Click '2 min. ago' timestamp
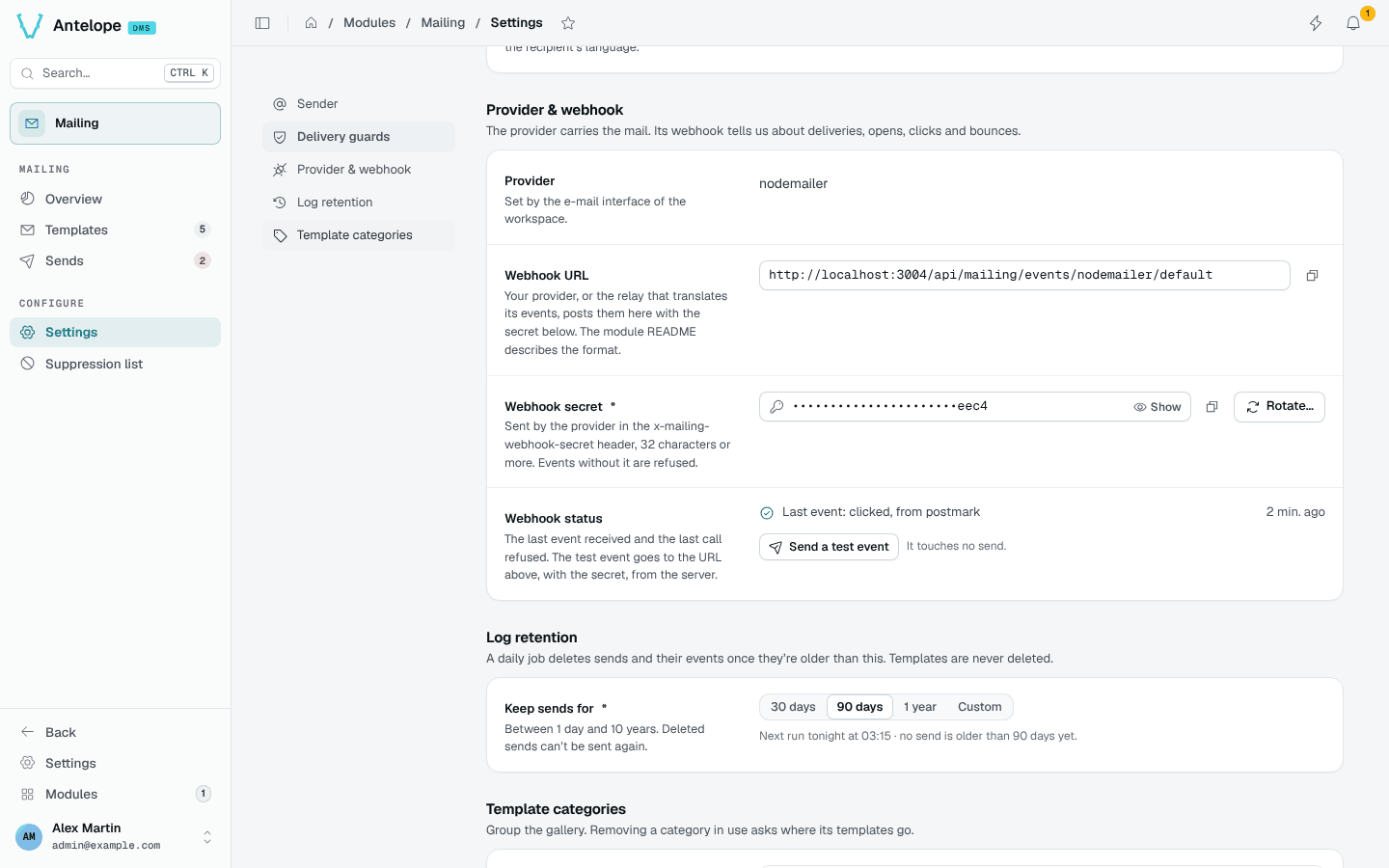 tap(1295, 512)
